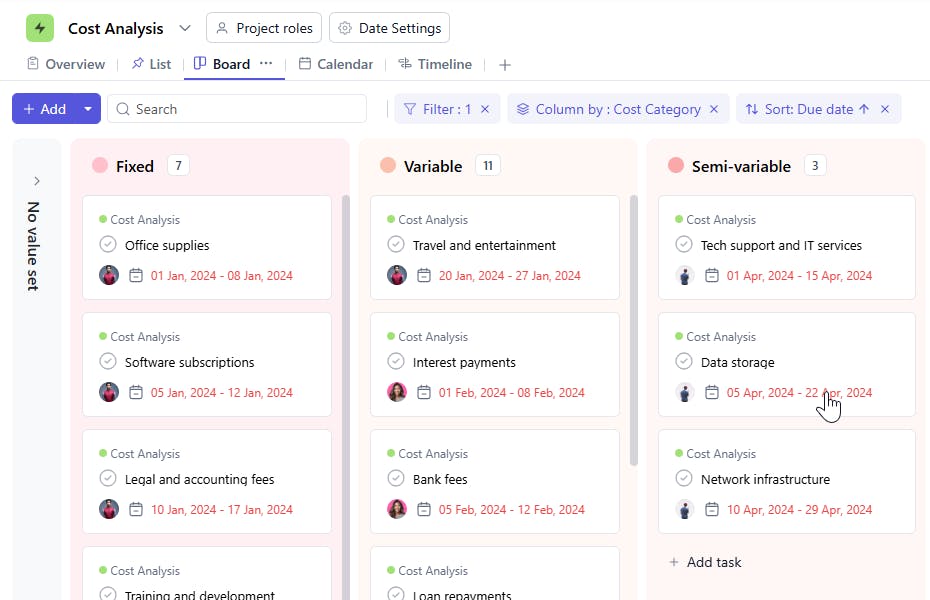Switch to the Timeline tab
This screenshot has width=930, height=600.
click(435, 64)
